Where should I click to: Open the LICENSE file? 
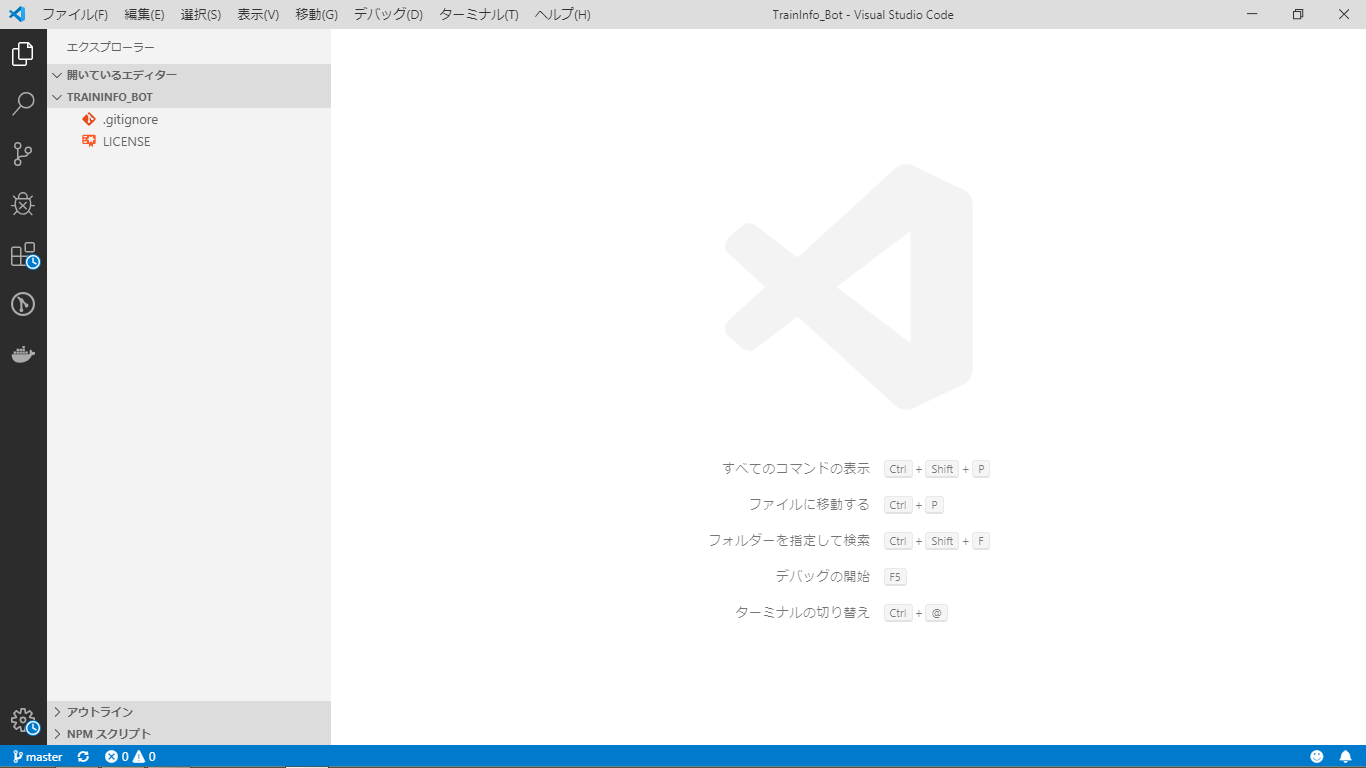189,141
